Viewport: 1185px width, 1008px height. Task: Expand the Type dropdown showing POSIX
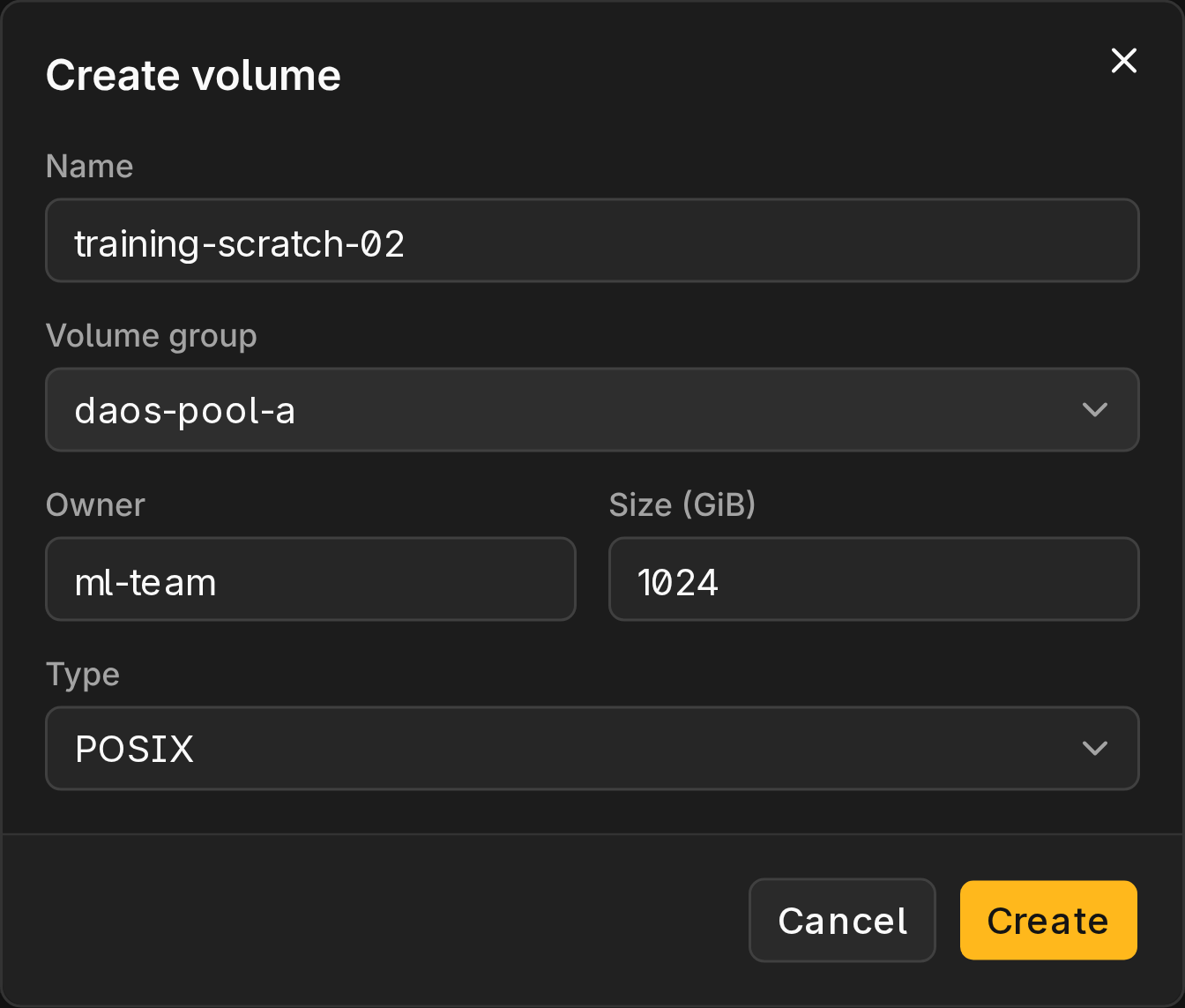click(592, 748)
